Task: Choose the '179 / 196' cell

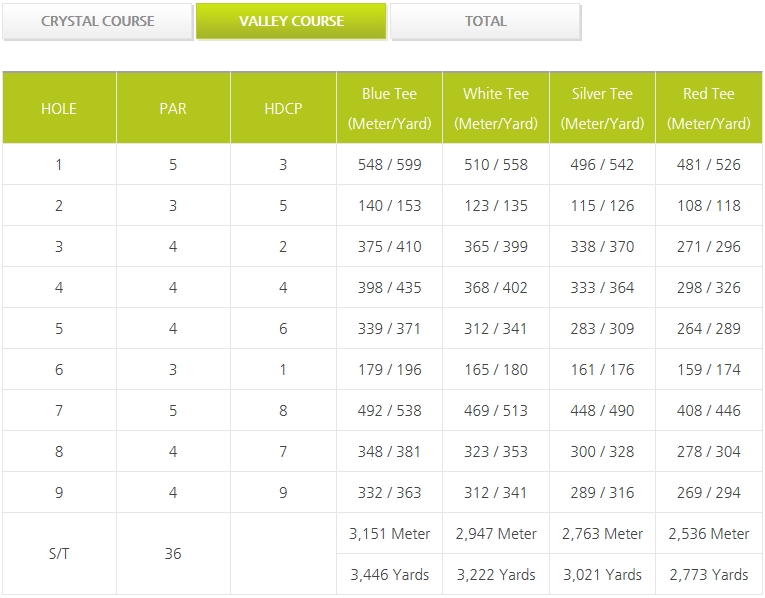Action: pos(389,370)
